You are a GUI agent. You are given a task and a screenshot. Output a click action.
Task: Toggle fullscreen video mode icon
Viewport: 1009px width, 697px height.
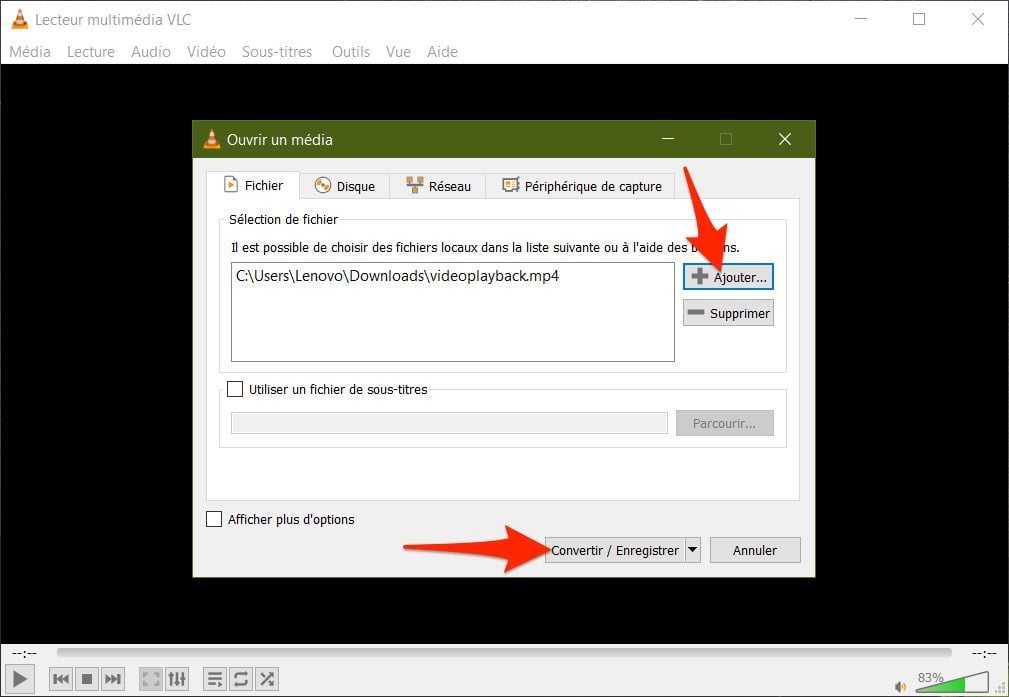coord(151,679)
